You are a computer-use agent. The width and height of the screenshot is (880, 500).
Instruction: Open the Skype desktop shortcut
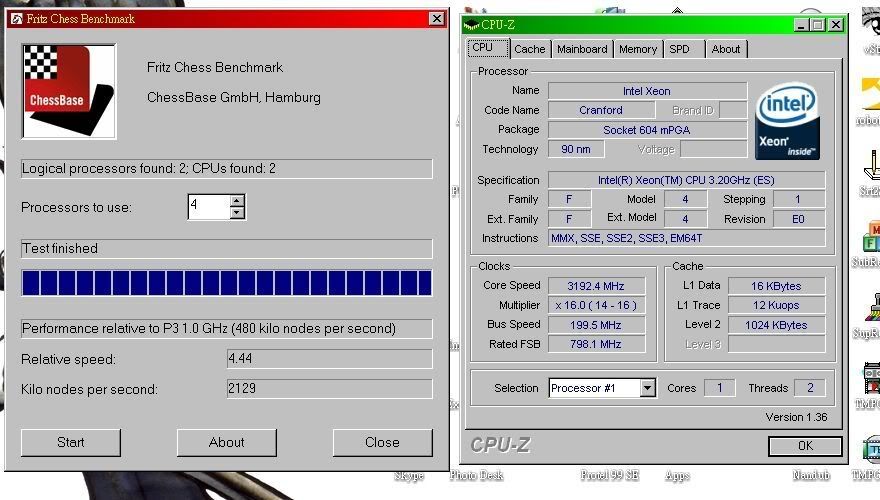point(409,476)
